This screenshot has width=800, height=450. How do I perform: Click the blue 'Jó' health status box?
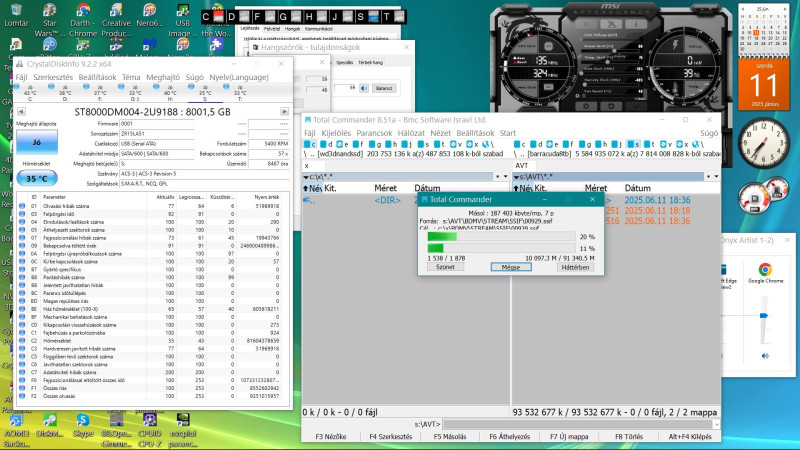coord(37,142)
